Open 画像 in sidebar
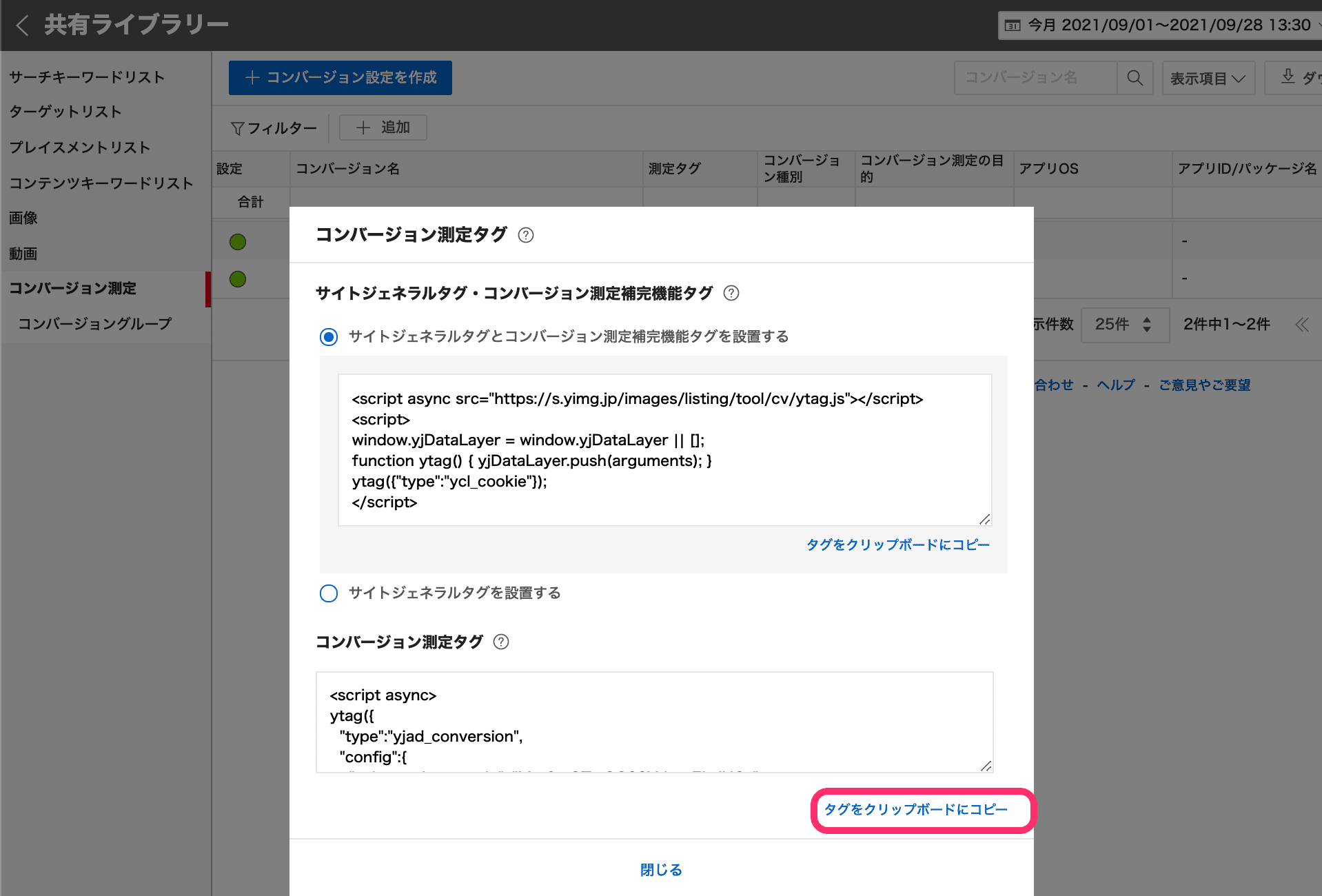 [x=23, y=218]
